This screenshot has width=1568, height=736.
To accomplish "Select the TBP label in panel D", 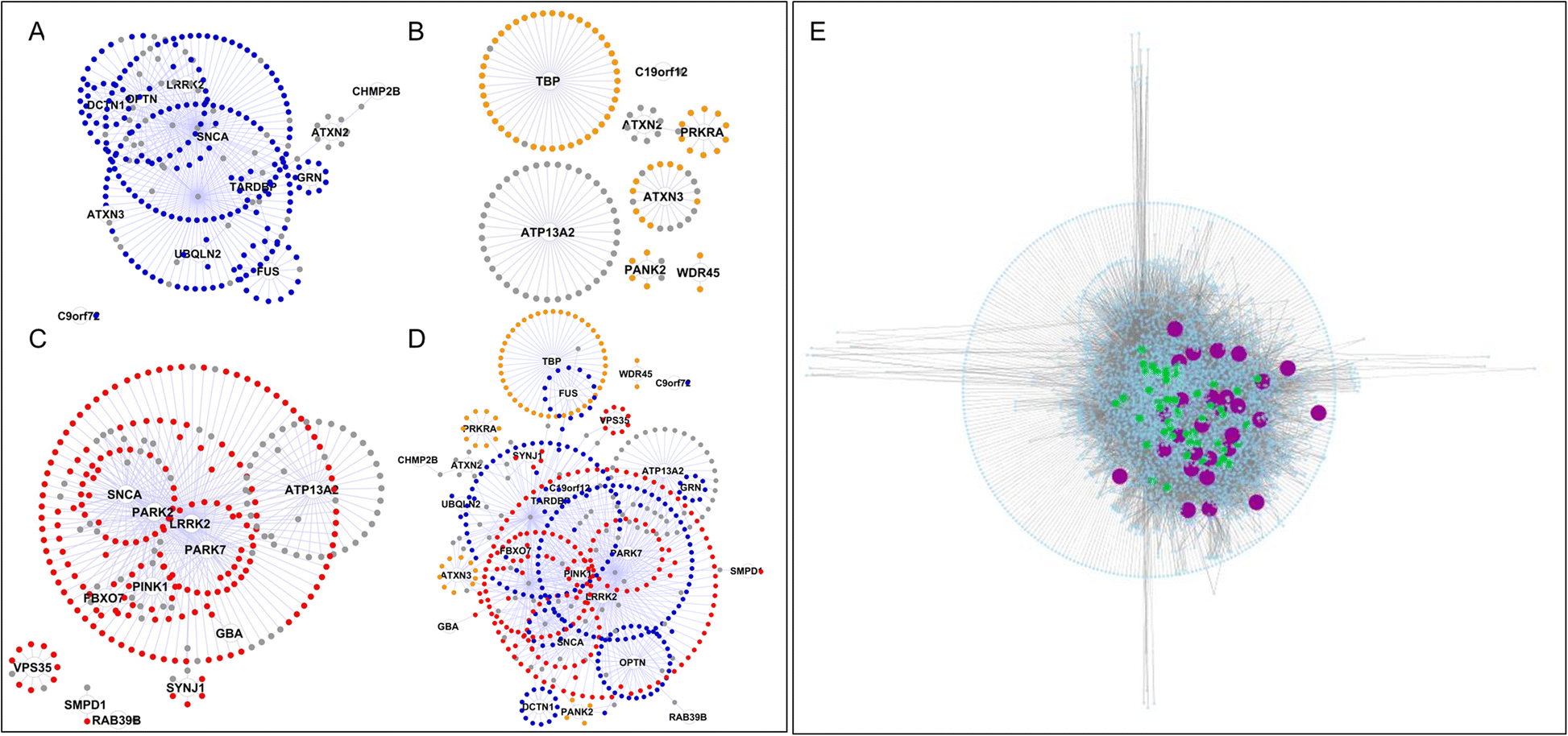I will pos(552,362).
